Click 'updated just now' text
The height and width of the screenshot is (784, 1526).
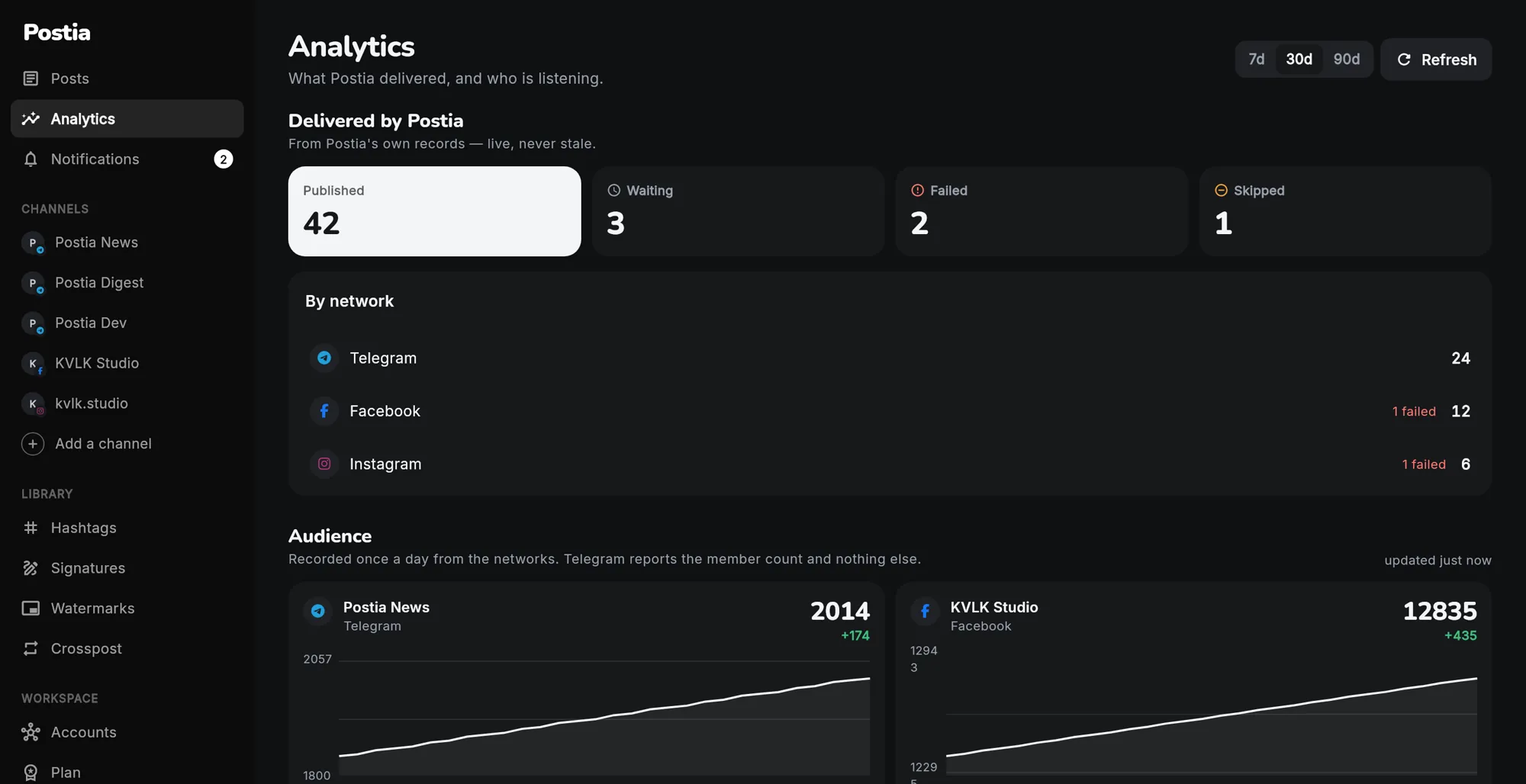(x=1437, y=561)
